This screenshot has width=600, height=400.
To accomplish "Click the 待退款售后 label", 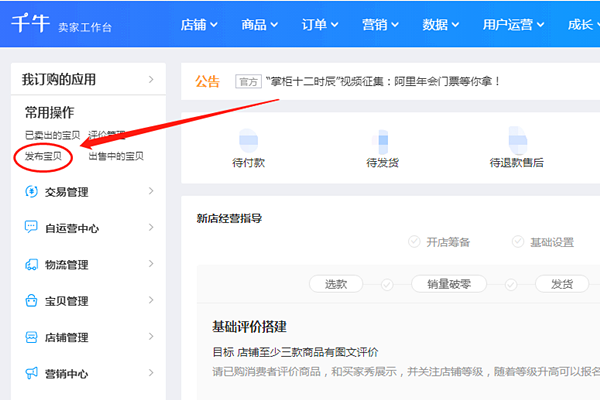I will coord(517,163).
